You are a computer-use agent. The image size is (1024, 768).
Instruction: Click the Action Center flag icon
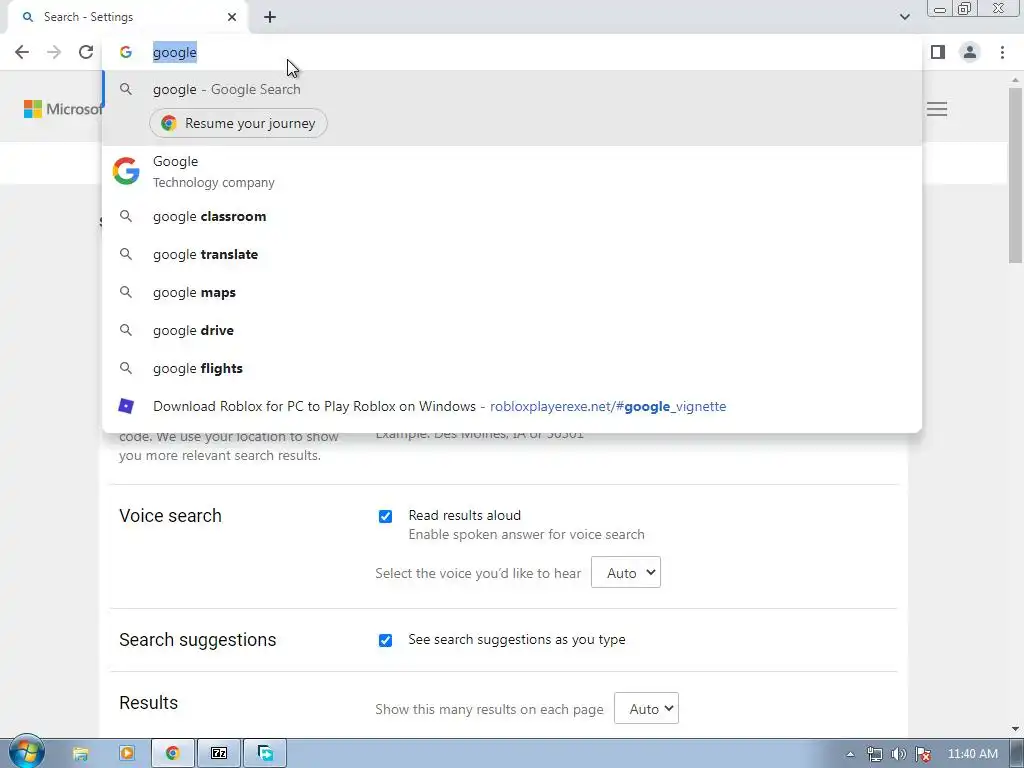[x=923, y=754]
